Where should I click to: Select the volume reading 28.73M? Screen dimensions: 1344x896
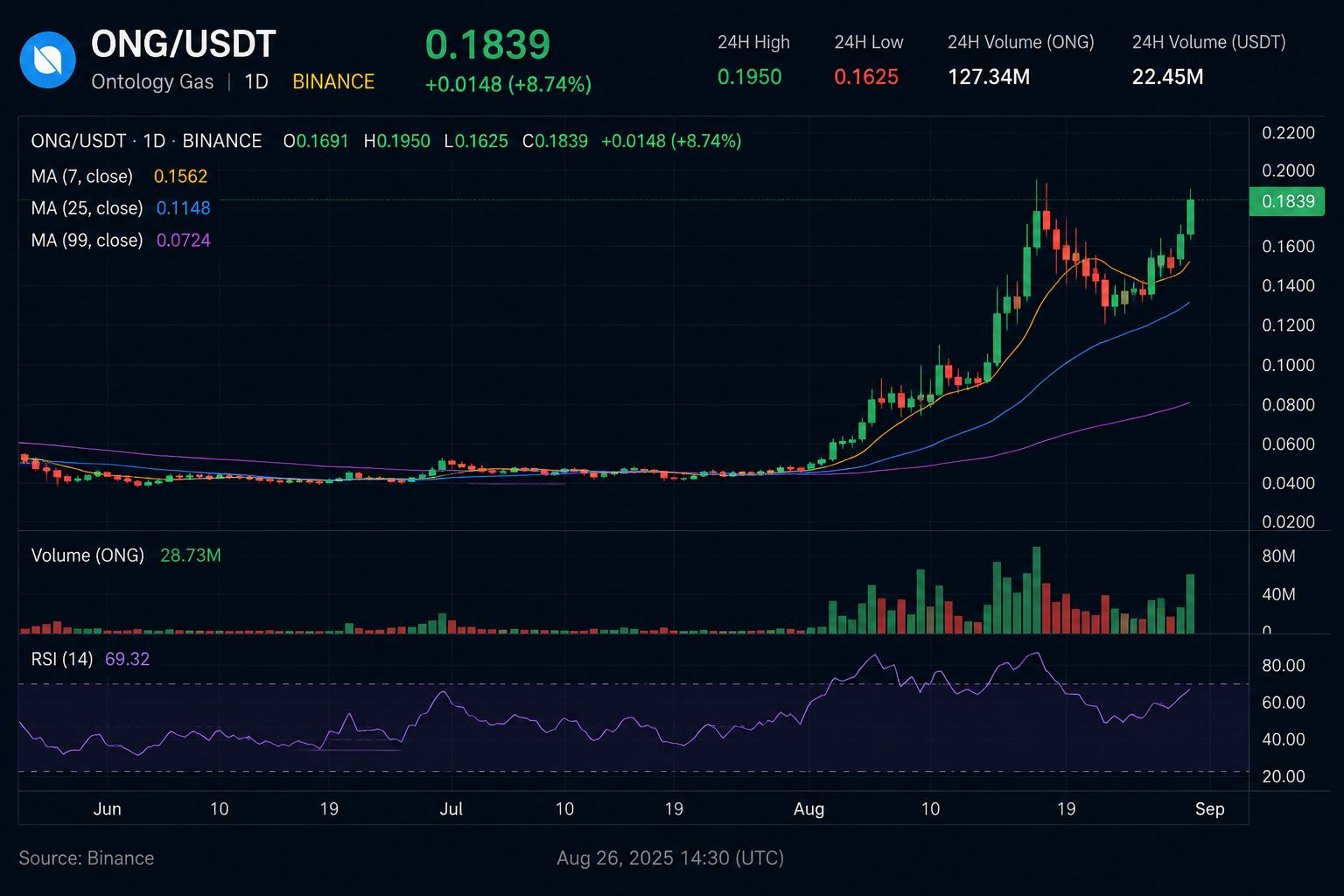click(191, 556)
